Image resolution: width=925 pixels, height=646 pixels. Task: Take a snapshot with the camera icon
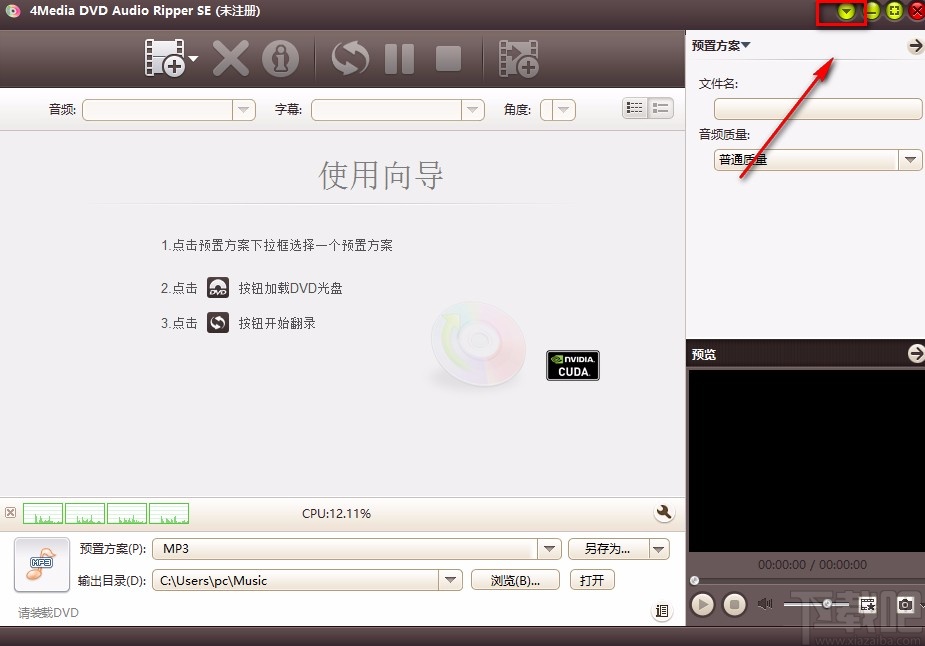[x=905, y=604]
